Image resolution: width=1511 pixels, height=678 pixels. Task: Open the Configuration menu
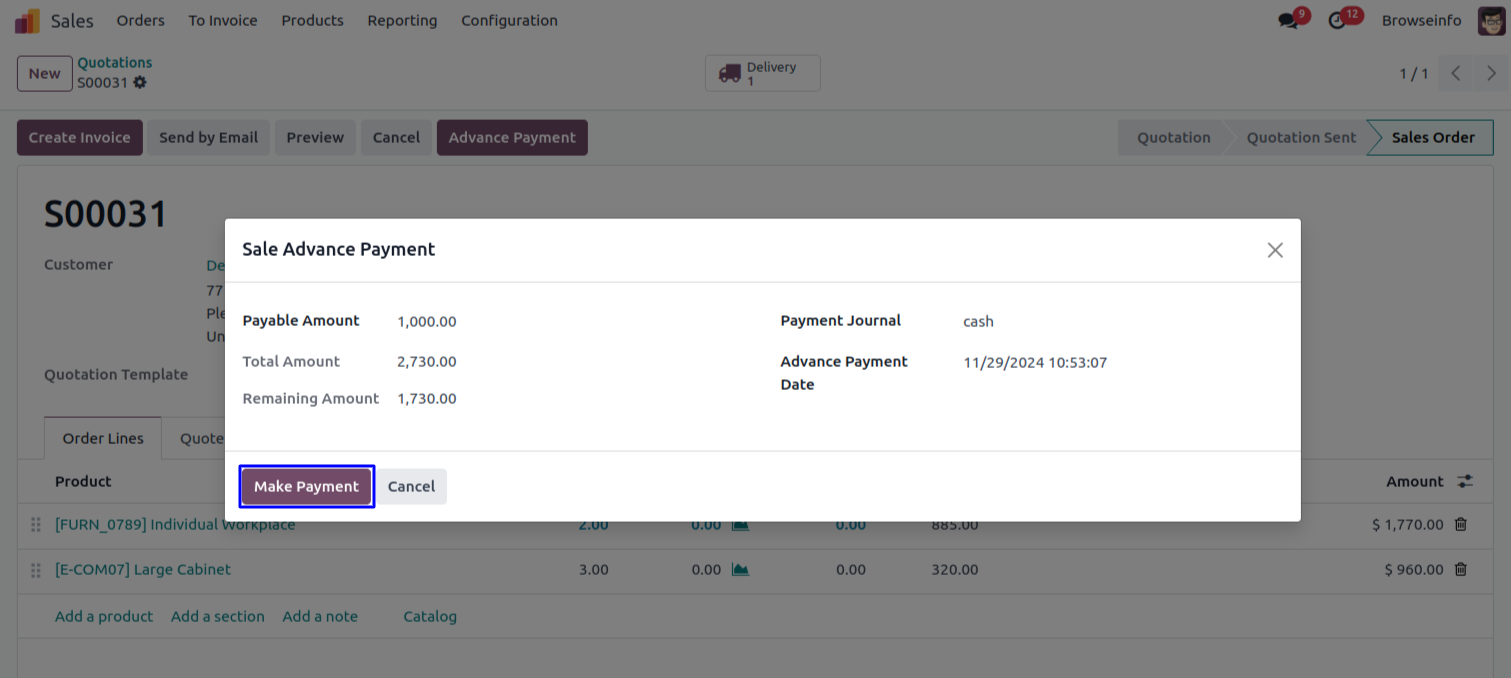509,21
